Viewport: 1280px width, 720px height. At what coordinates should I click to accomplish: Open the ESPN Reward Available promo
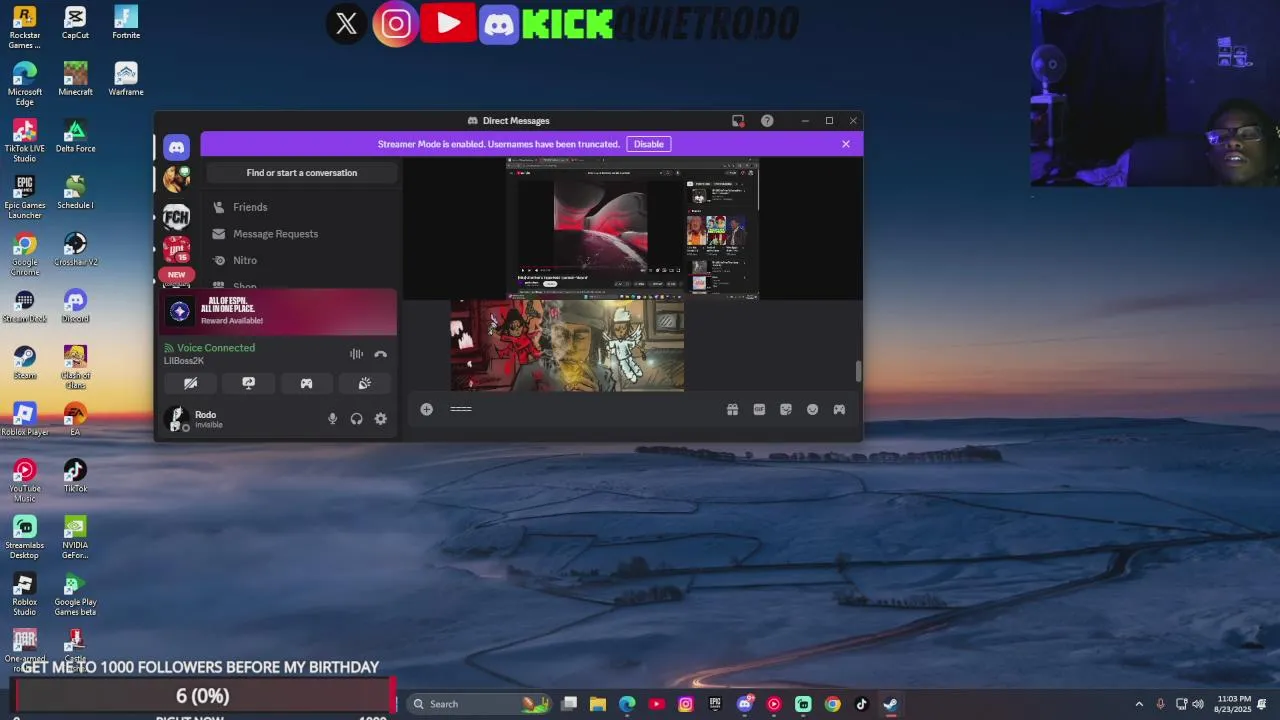pyautogui.click(x=279, y=311)
